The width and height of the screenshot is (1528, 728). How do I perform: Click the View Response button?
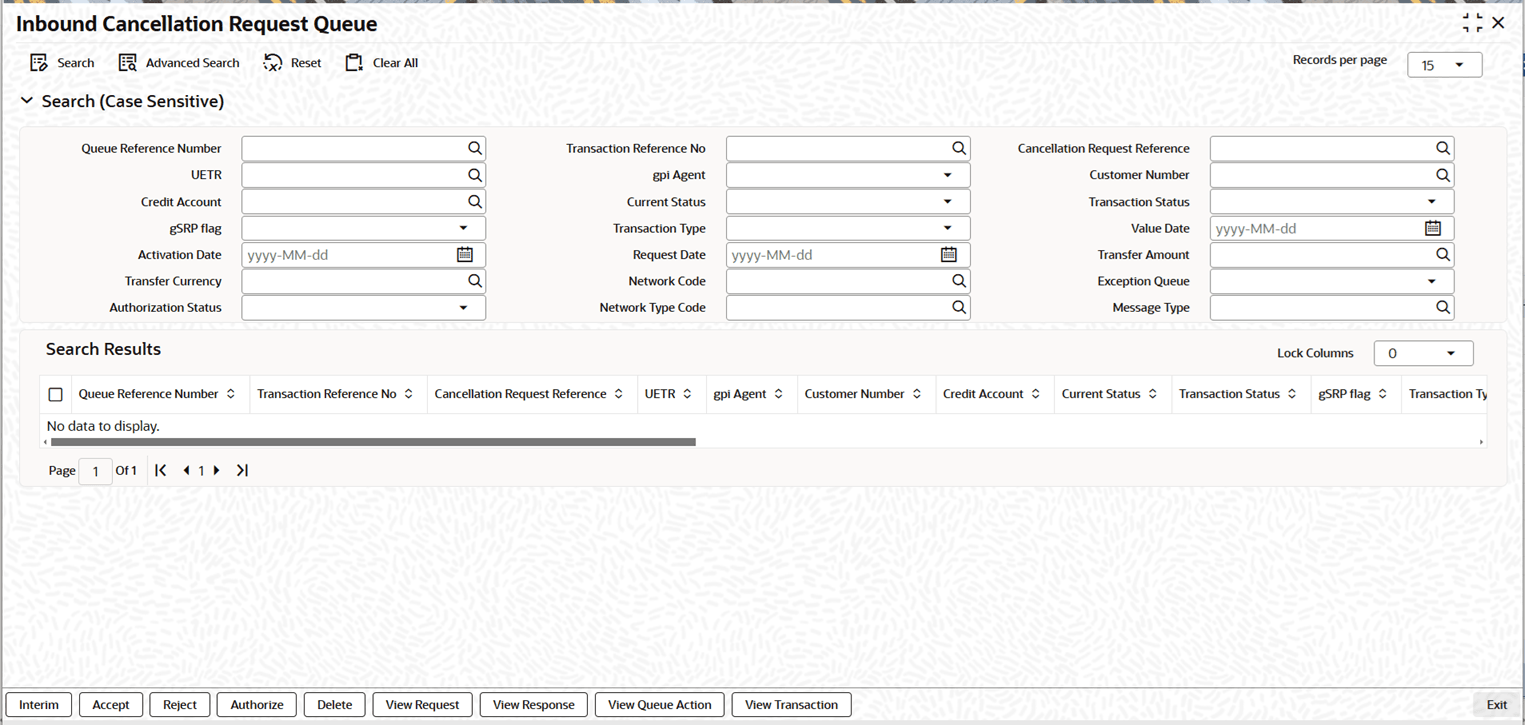[x=534, y=705]
